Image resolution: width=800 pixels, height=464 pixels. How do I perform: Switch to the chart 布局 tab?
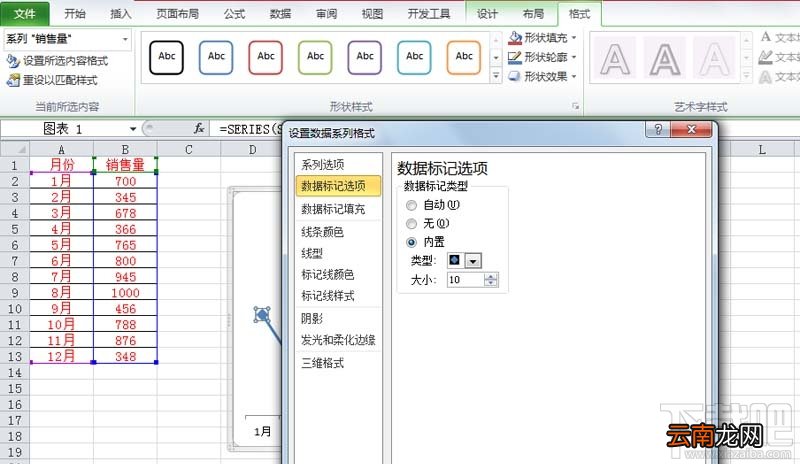533,14
